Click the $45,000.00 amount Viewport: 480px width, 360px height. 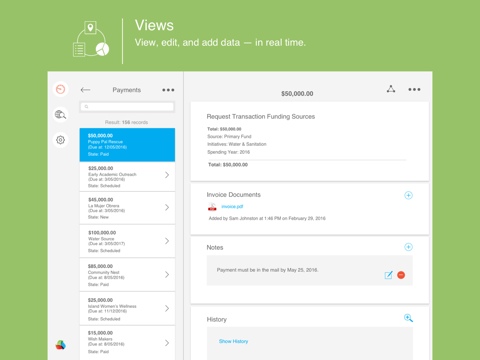(x=101, y=200)
